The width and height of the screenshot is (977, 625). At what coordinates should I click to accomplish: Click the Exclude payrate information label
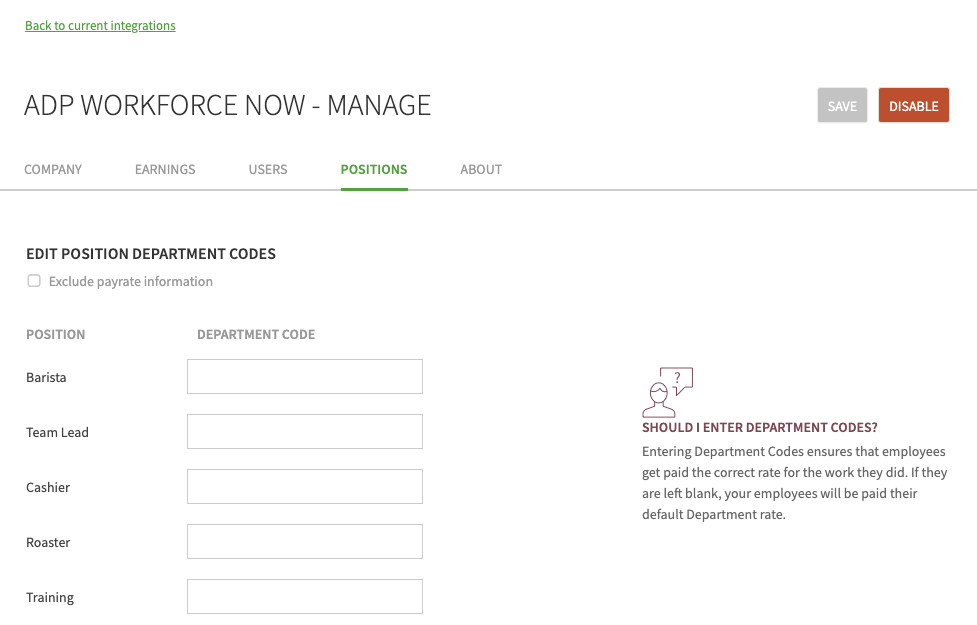pyautogui.click(x=131, y=282)
